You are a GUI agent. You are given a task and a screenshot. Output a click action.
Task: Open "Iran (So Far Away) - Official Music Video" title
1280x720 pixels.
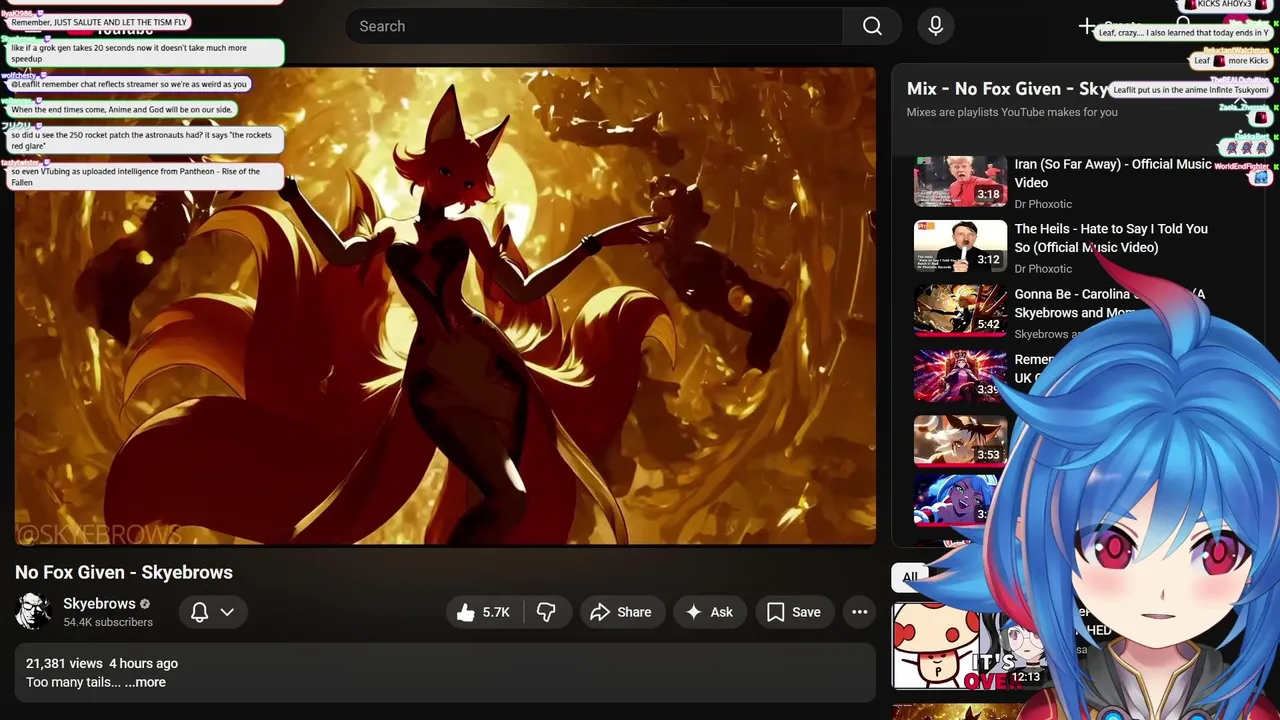click(1113, 173)
